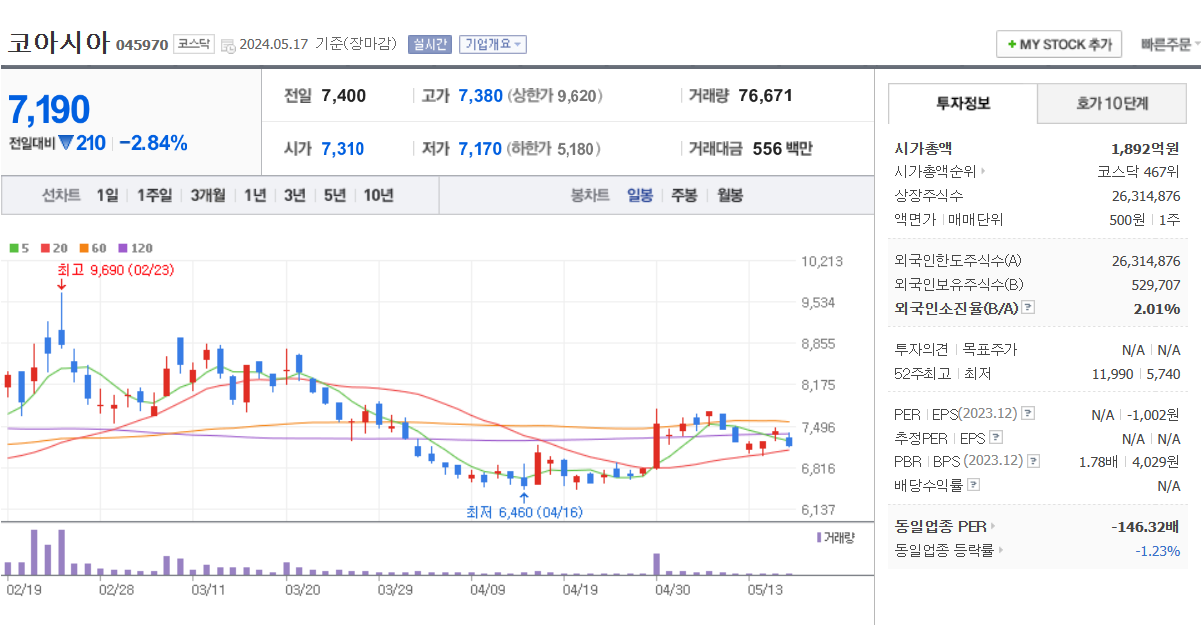1203x625 pixels.
Task: Click 거래대금 value 556 백만
Action: click(782, 149)
